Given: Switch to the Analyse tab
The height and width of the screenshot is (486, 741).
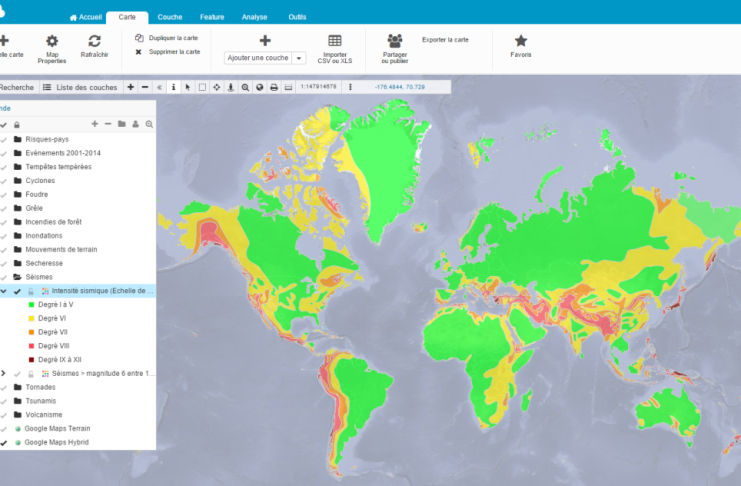Looking at the screenshot, I should [254, 17].
